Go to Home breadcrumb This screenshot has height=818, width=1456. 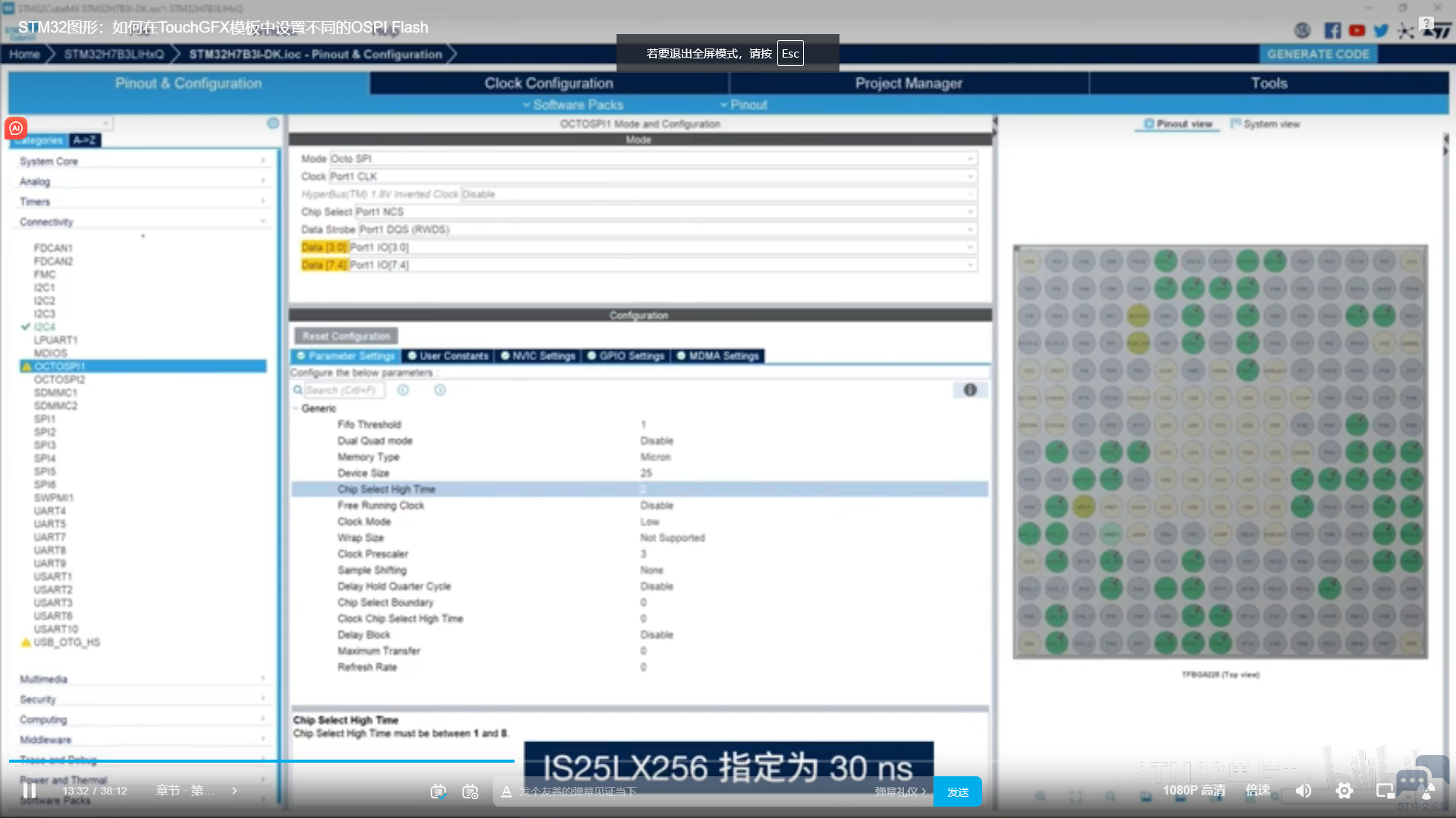(24, 54)
